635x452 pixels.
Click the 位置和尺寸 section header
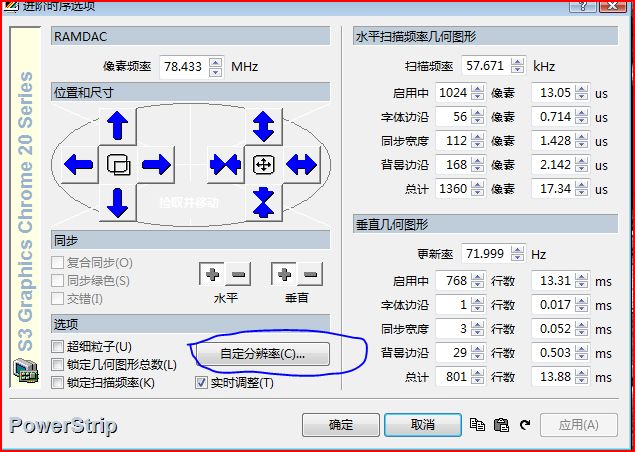190,92
